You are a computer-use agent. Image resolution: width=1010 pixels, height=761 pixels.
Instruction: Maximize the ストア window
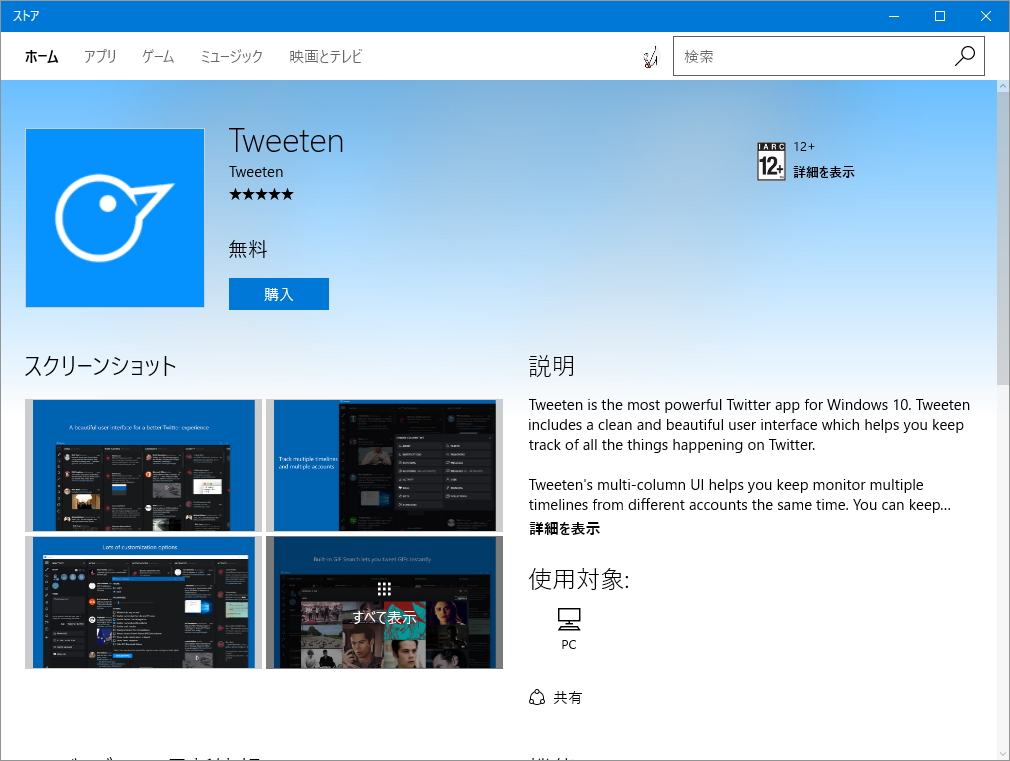pyautogui.click(x=940, y=16)
